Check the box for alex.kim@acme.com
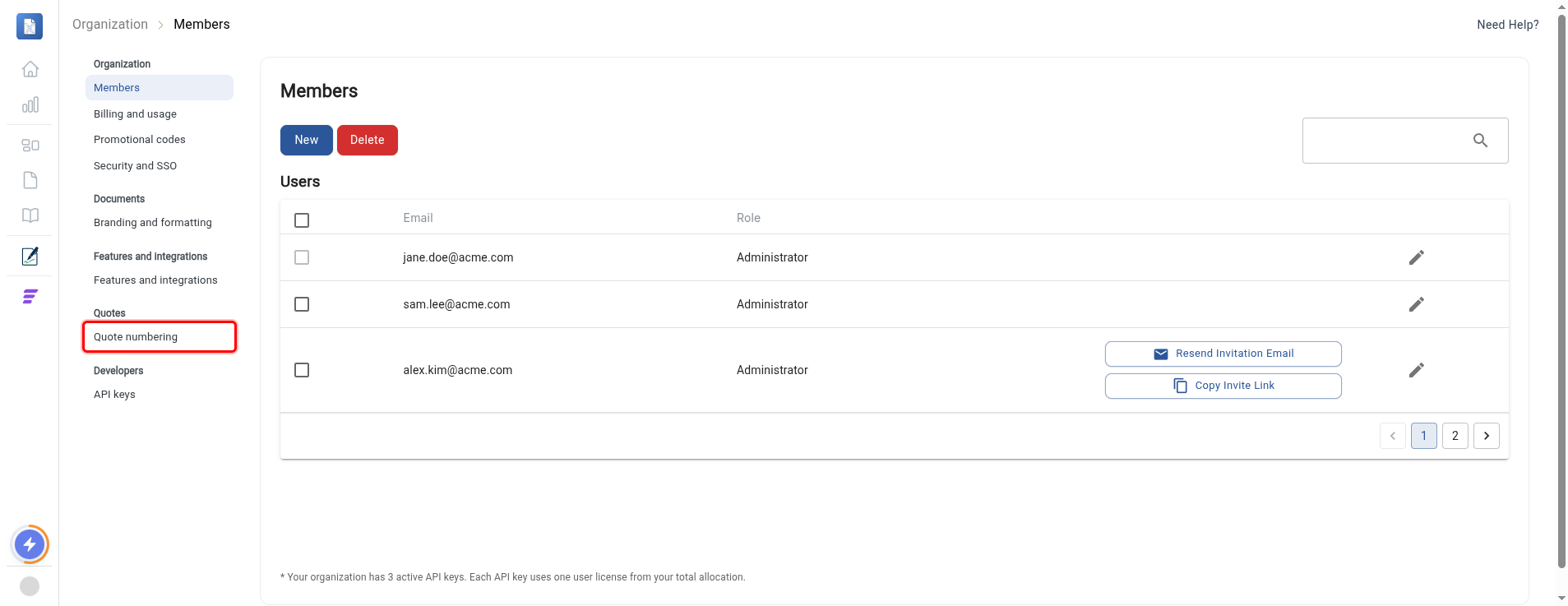Image resolution: width=1568 pixels, height=606 pixels. [x=302, y=370]
